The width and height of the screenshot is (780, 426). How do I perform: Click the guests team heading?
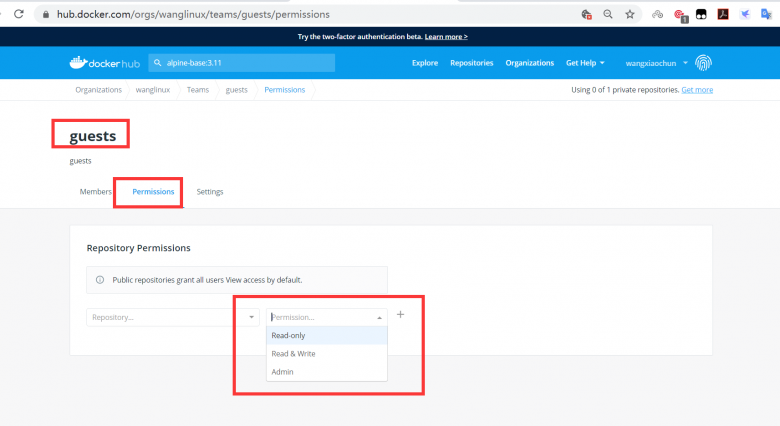(x=93, y=136)
